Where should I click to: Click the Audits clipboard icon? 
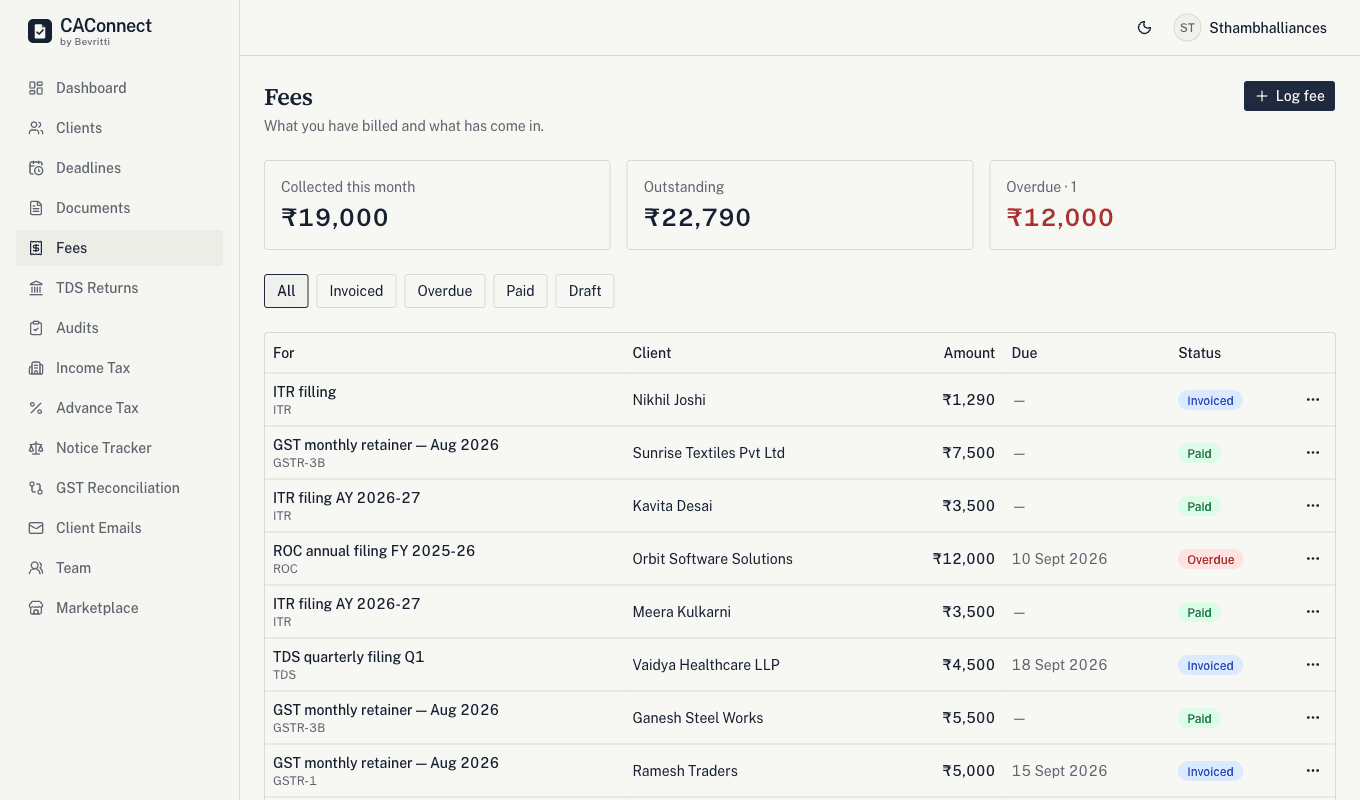click(x=36, y=328)
